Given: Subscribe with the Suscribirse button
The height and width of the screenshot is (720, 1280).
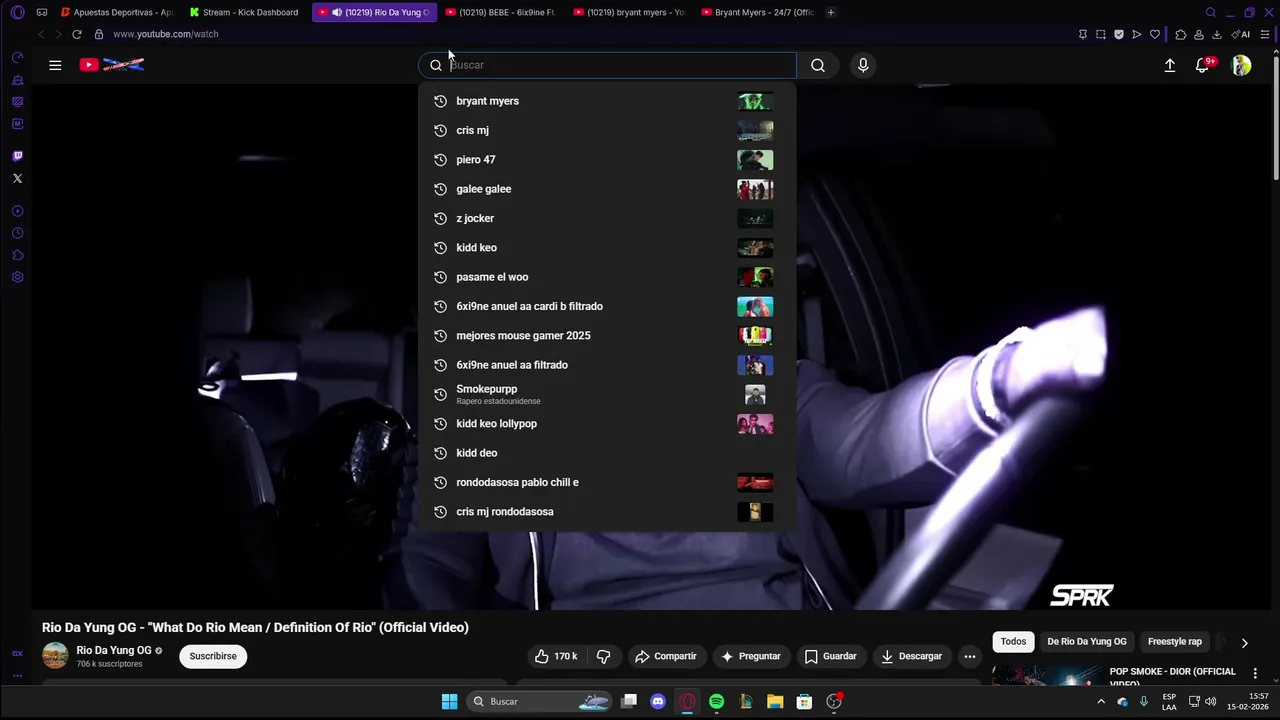Looking at the screenshot, I should 213,656.
